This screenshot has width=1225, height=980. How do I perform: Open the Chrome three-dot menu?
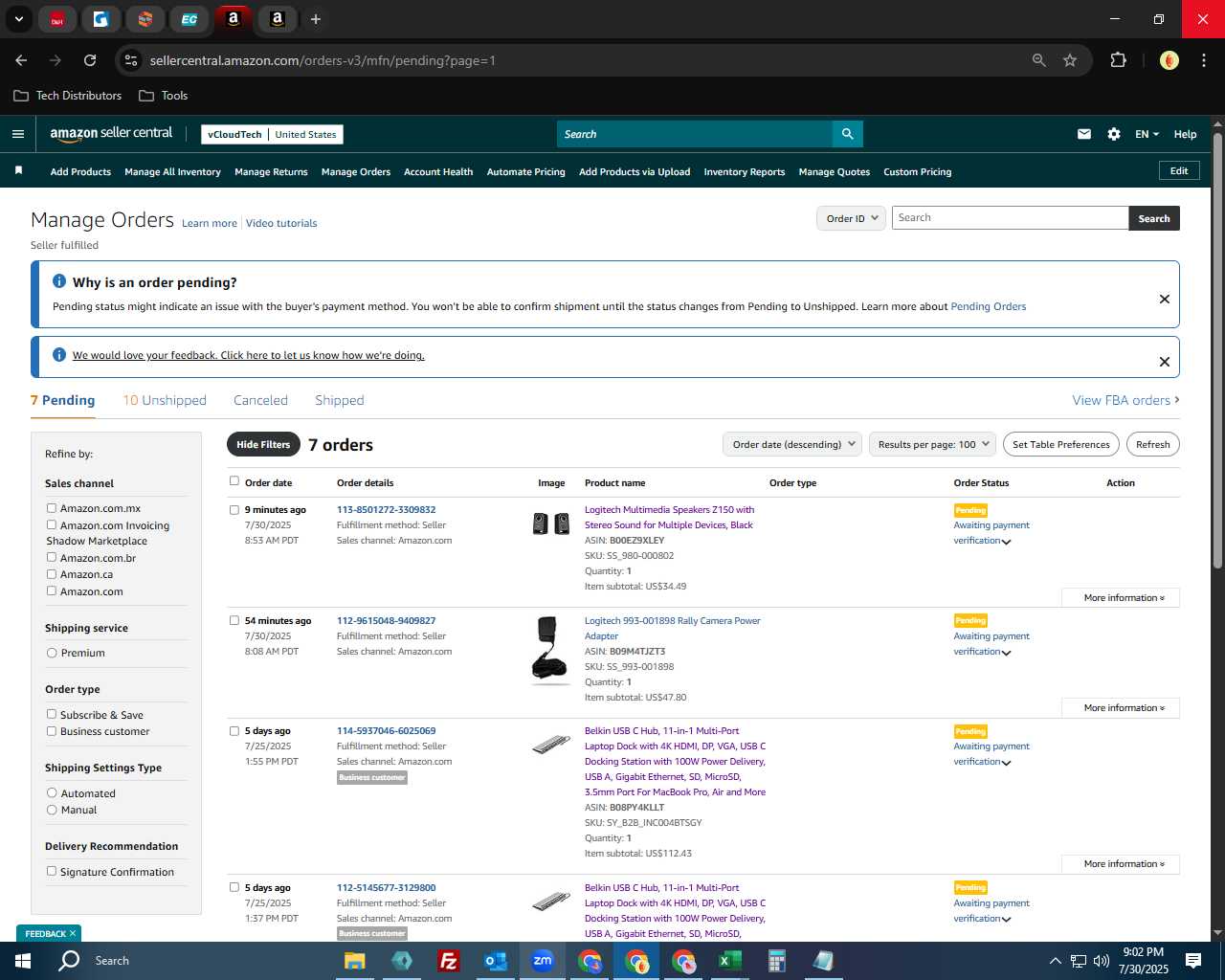[1203, 60]
